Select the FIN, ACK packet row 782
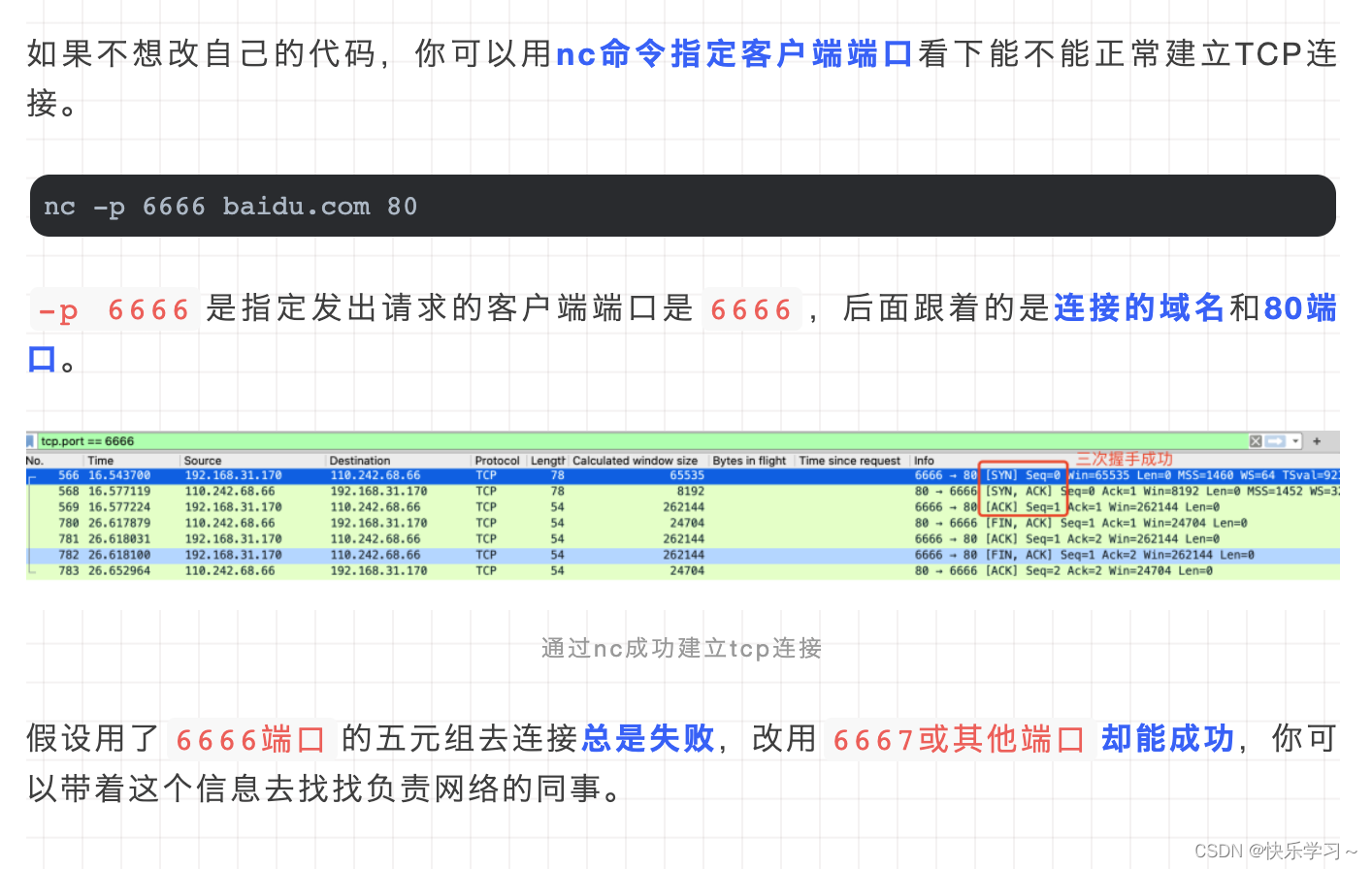The width and height of the screenshot is (1372, 869). pos(291,555)
